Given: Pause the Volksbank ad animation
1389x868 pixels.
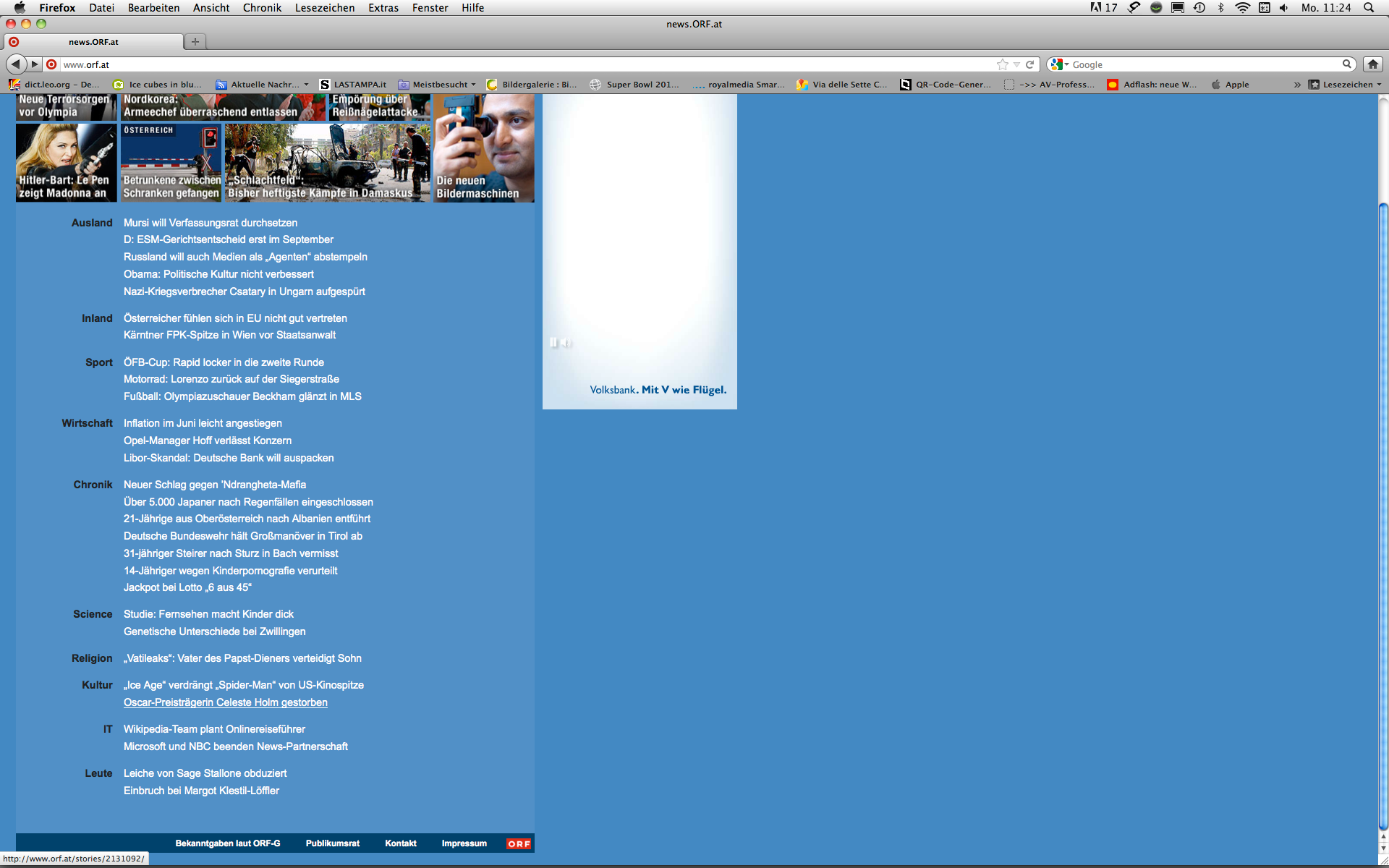Looking at the screenshot, I should [x=553, y=342].
